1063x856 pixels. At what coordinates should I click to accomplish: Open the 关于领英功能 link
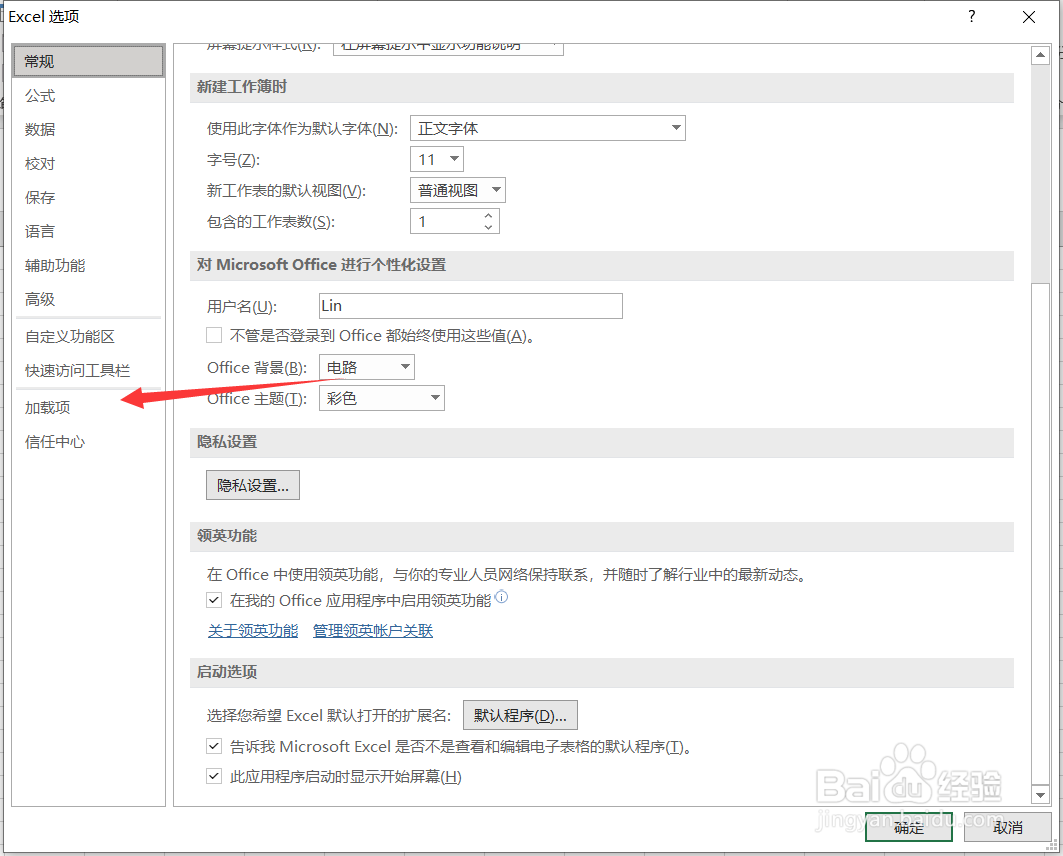[x=253, y=630]
